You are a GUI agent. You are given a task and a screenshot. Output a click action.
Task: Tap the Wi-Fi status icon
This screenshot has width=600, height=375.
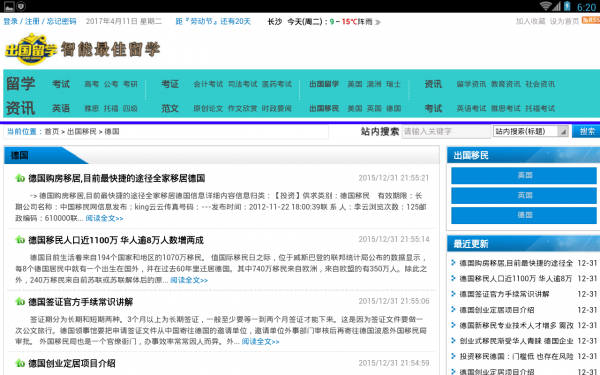coord(546,6)
